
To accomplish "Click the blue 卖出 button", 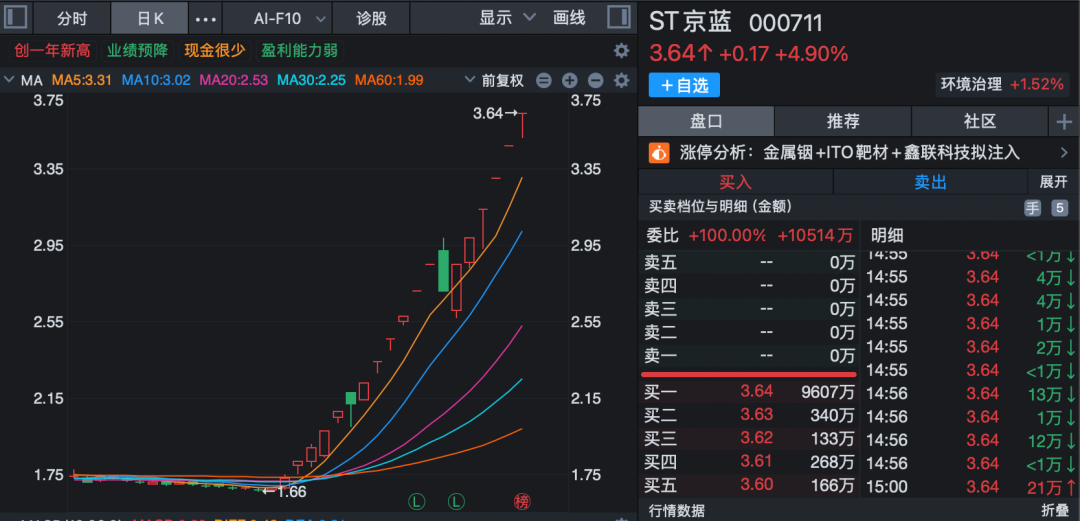I will [x=930, y=182].
